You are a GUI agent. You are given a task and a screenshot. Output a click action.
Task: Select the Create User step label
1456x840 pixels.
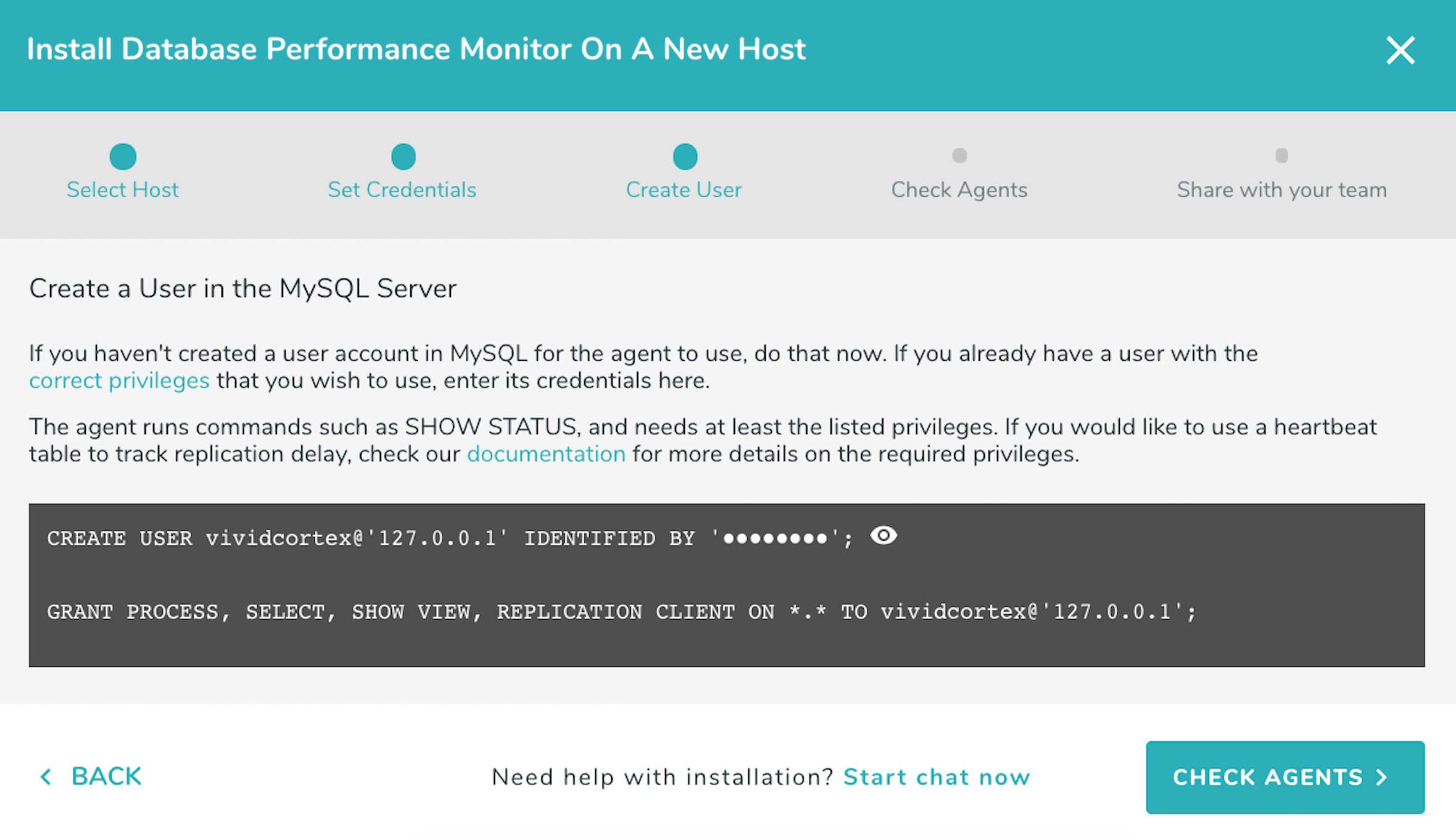click(x=684, y=190)
